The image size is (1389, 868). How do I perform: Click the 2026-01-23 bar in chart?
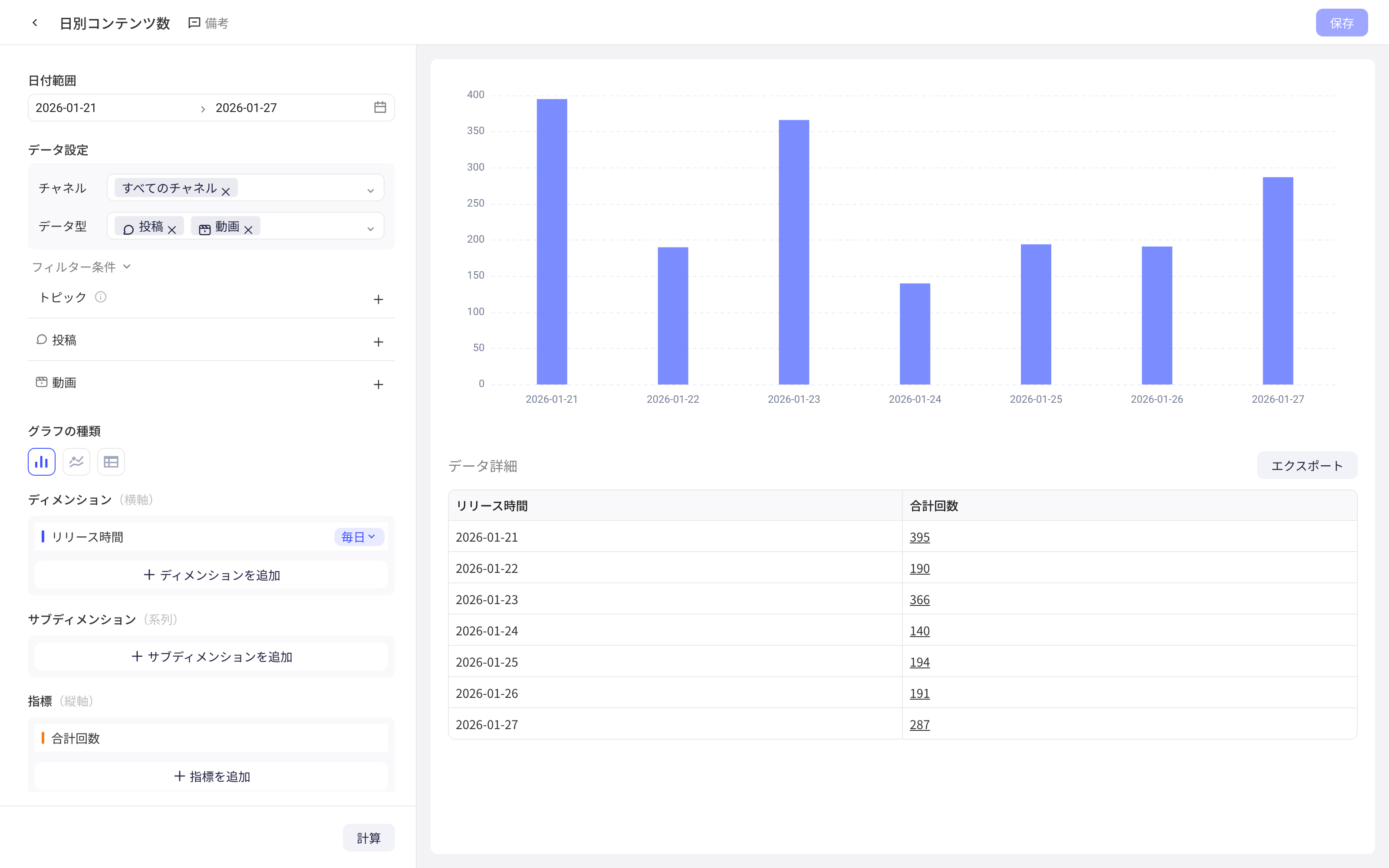pos(794,252)
